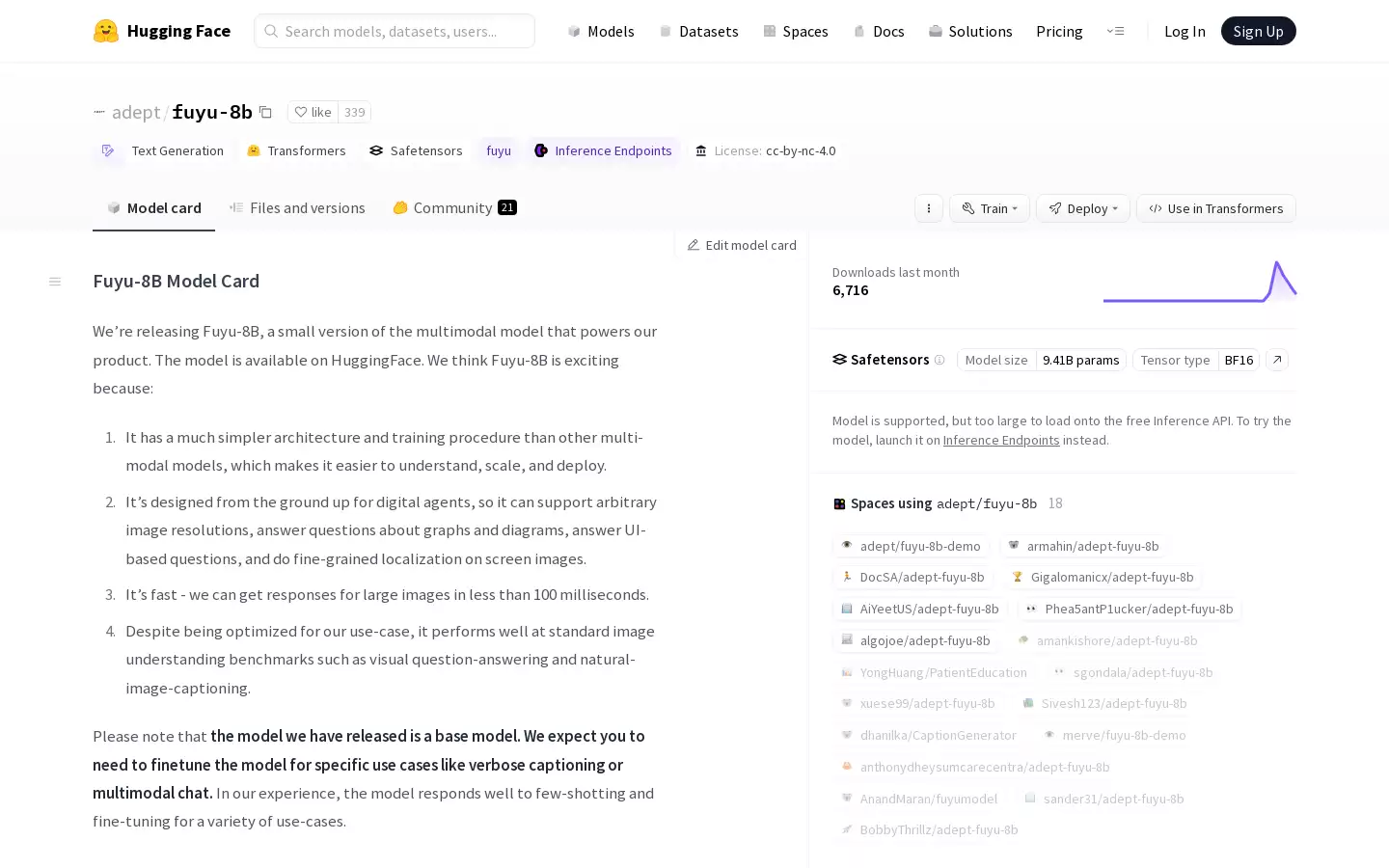Like the fuyu-8b model with the heart button
This screenshot has width=1389, height=868.
click(313, 112)
